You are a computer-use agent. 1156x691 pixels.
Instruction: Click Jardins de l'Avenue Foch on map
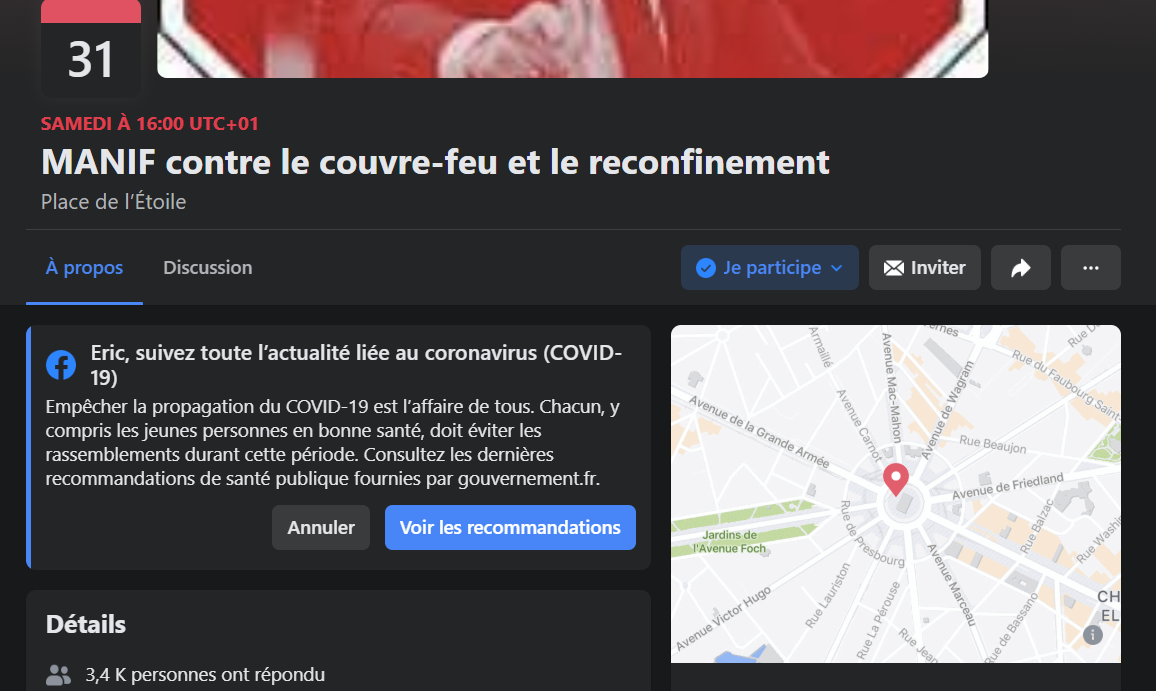pos(730,541)
